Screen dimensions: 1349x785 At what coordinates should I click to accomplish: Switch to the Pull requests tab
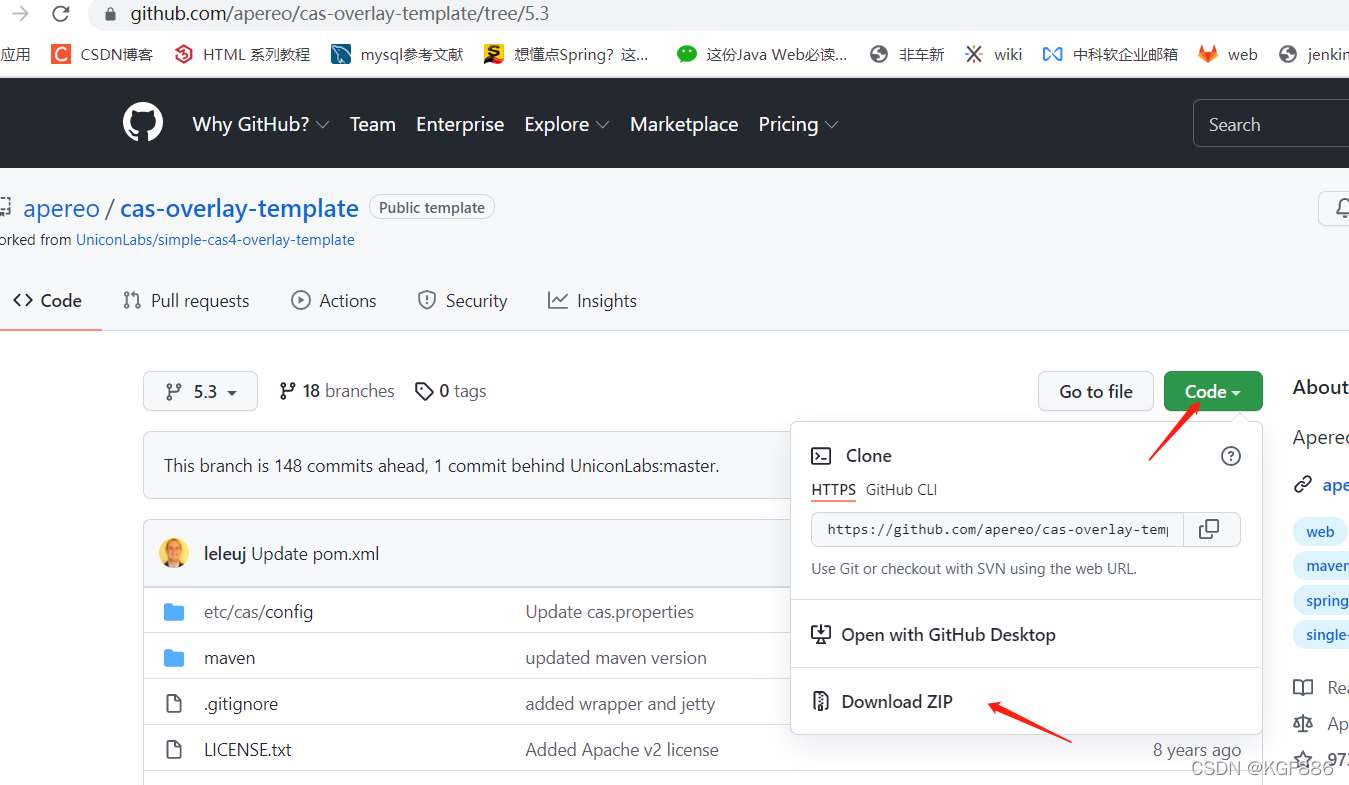click(x=186, y=301)
